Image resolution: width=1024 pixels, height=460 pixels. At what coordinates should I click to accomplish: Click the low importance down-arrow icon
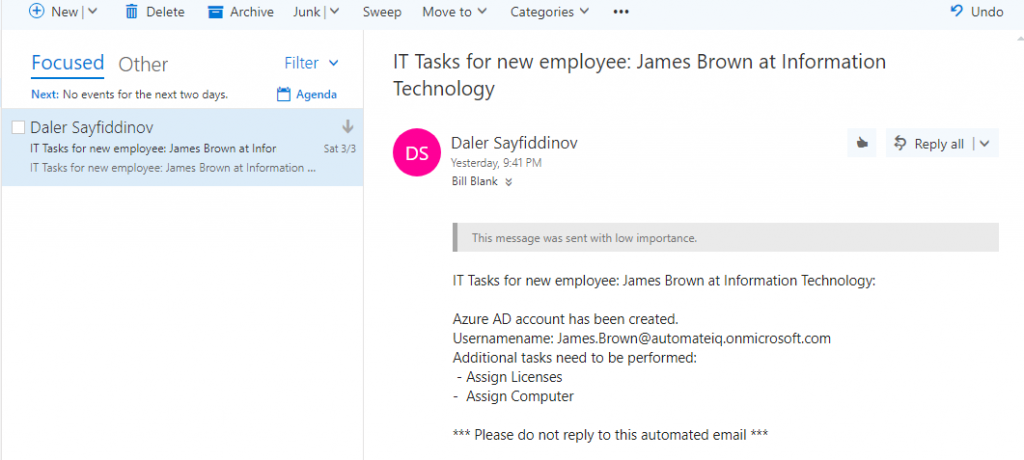(x=348, y=127)
